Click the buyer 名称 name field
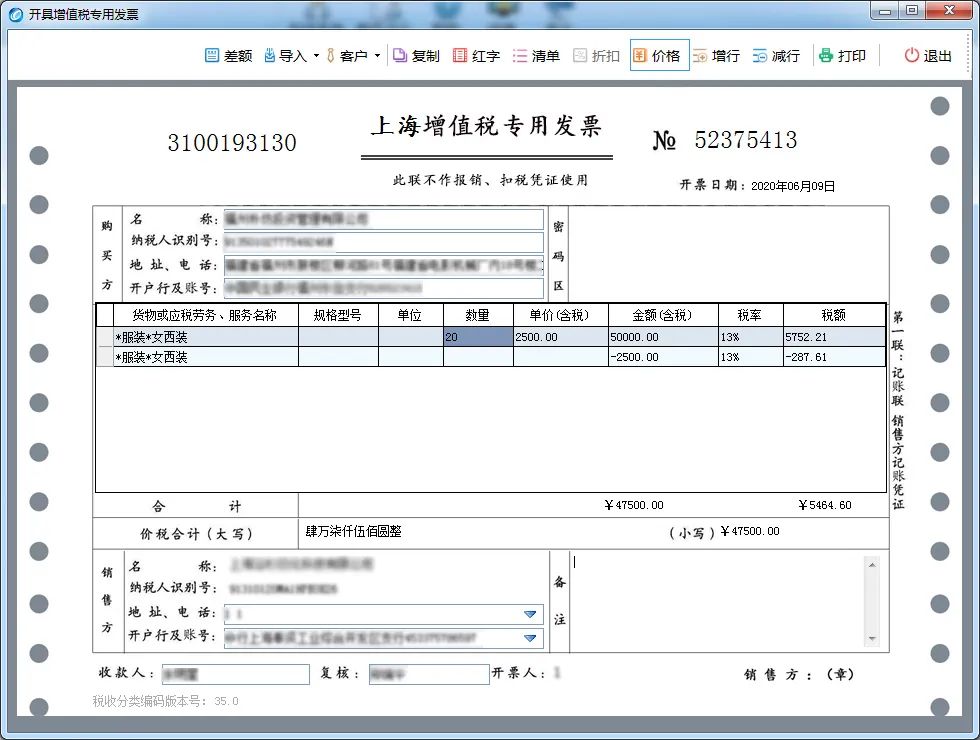Image resolution: width=980 pixels, height=740 pixels. point(384,219)
